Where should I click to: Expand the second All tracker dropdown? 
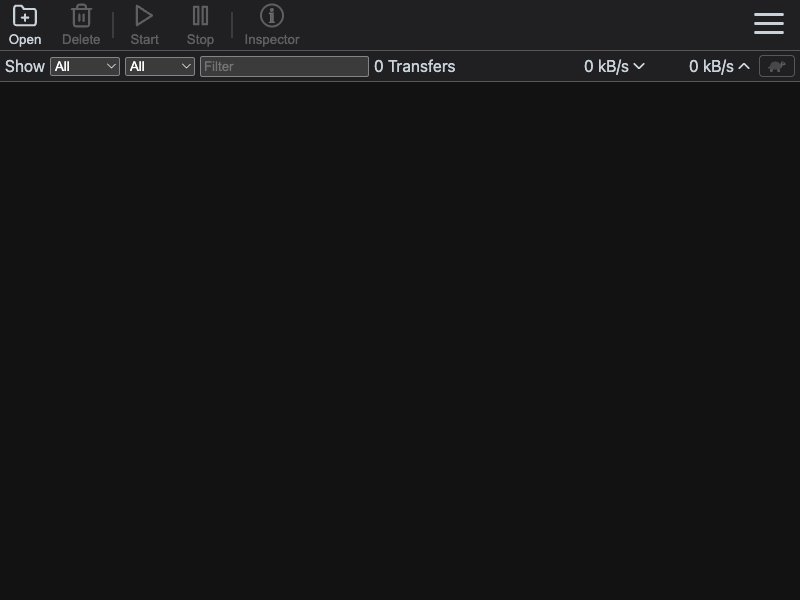tap(160, 66)
